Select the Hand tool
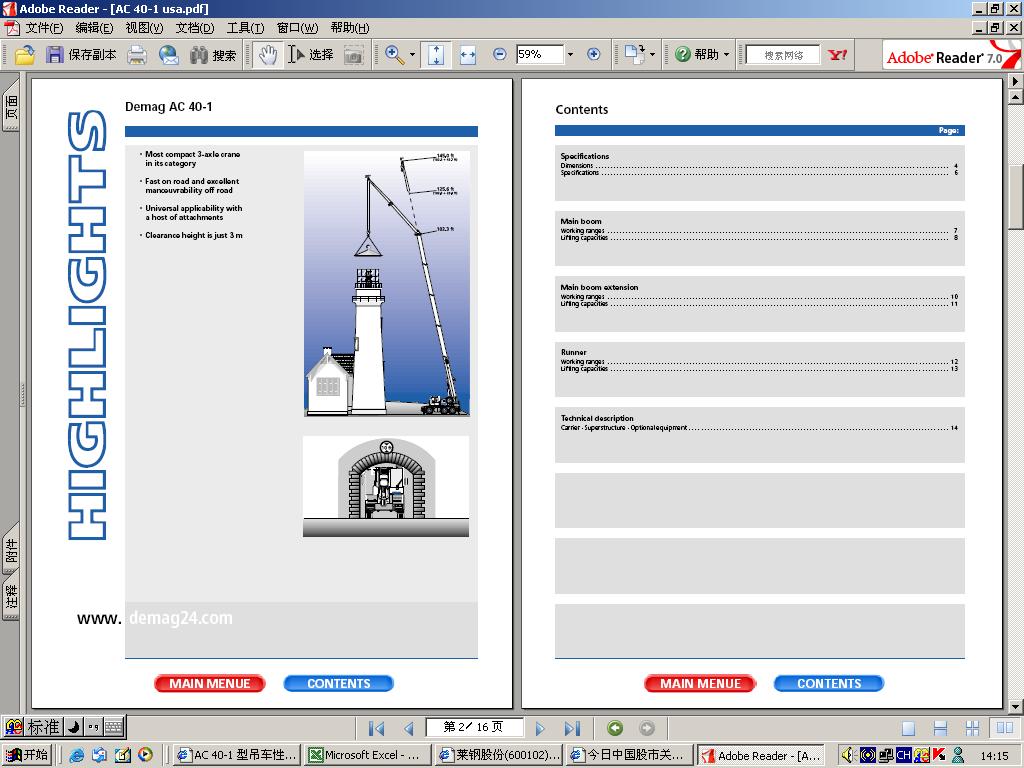1024x768 pixels. pos(267,55)
